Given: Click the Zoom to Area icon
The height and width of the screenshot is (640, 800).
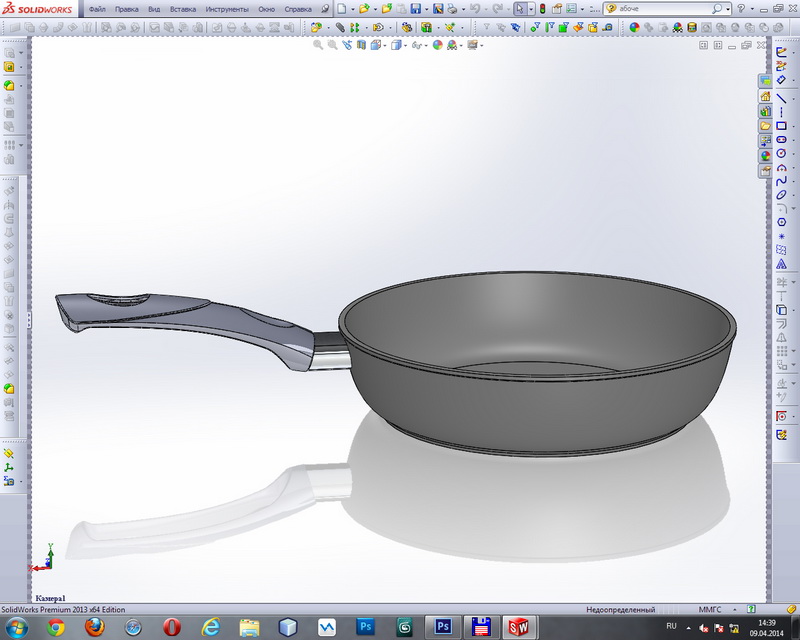Looking at the screenshot, I should pos(332,45).
